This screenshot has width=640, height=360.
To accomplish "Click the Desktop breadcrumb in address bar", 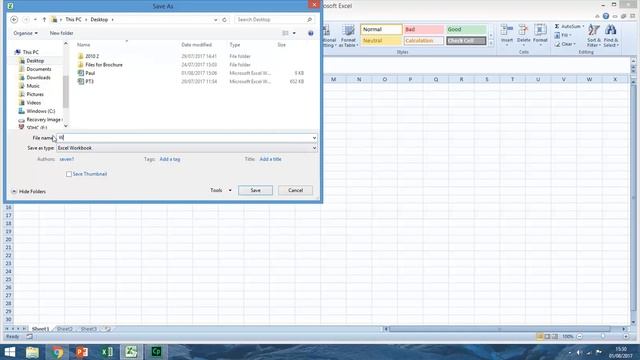I will click(99, 20).
